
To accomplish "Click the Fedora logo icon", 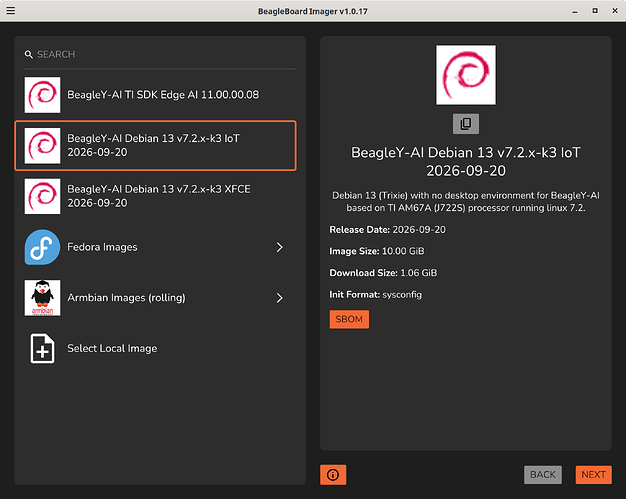I will coord(42,247).
